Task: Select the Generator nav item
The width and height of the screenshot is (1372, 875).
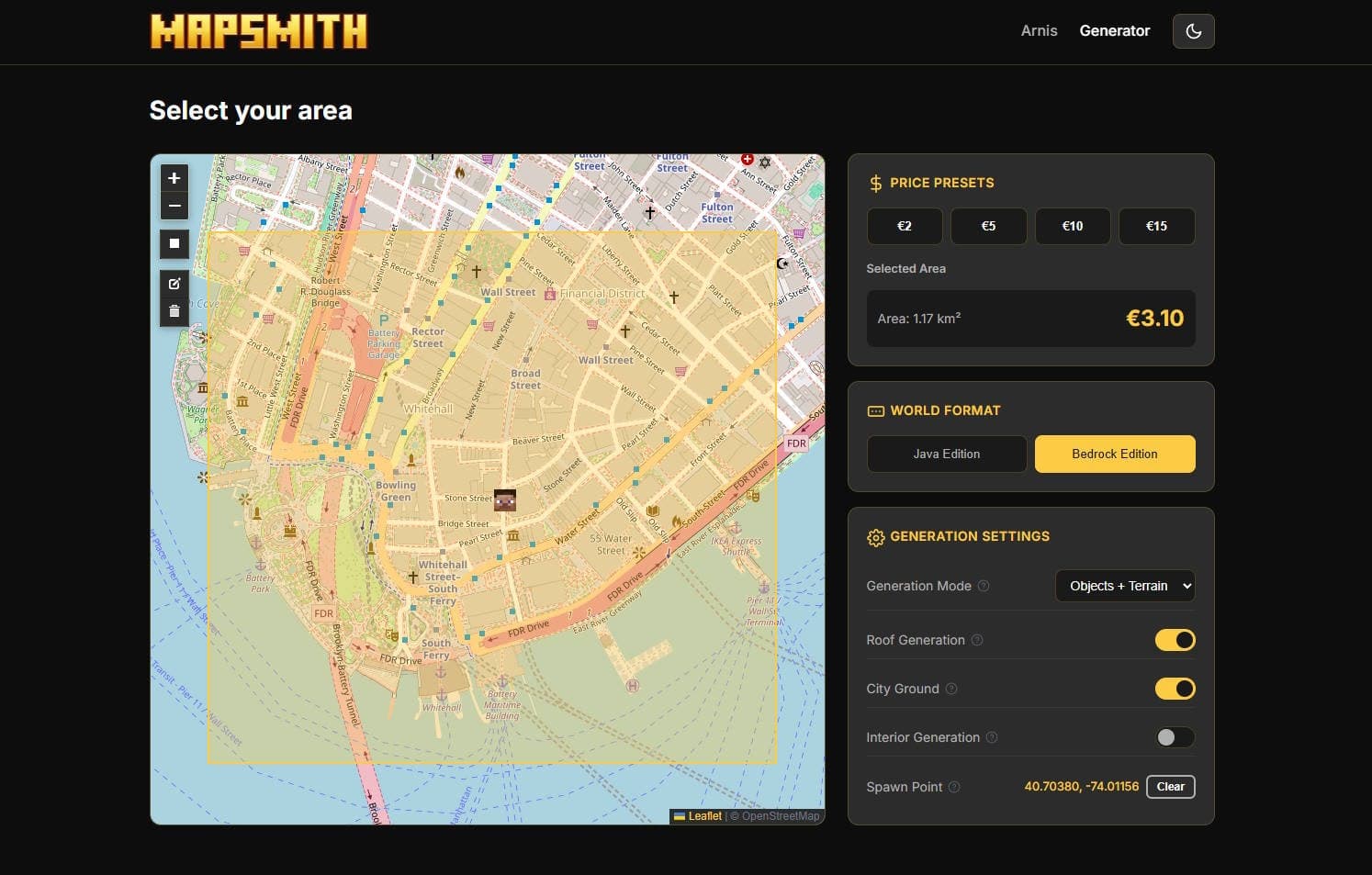Action: 1115,30
